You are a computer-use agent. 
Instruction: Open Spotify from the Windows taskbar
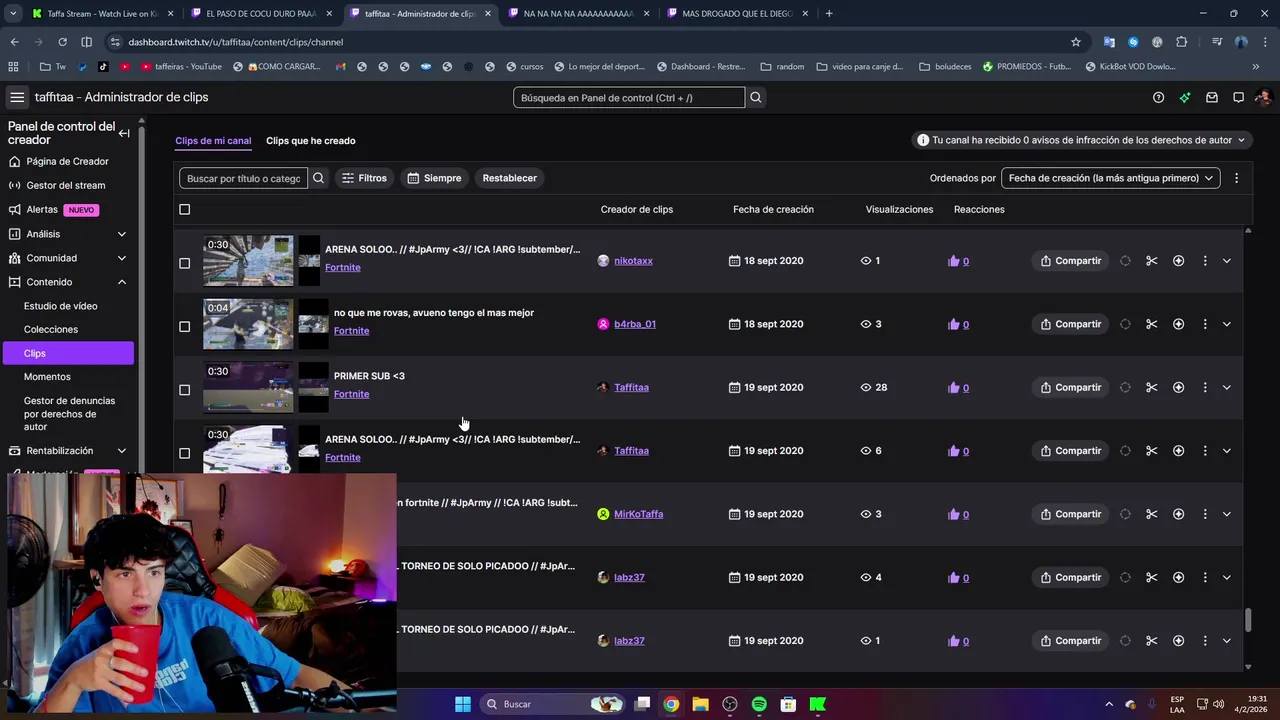click(x=759, y=704)
